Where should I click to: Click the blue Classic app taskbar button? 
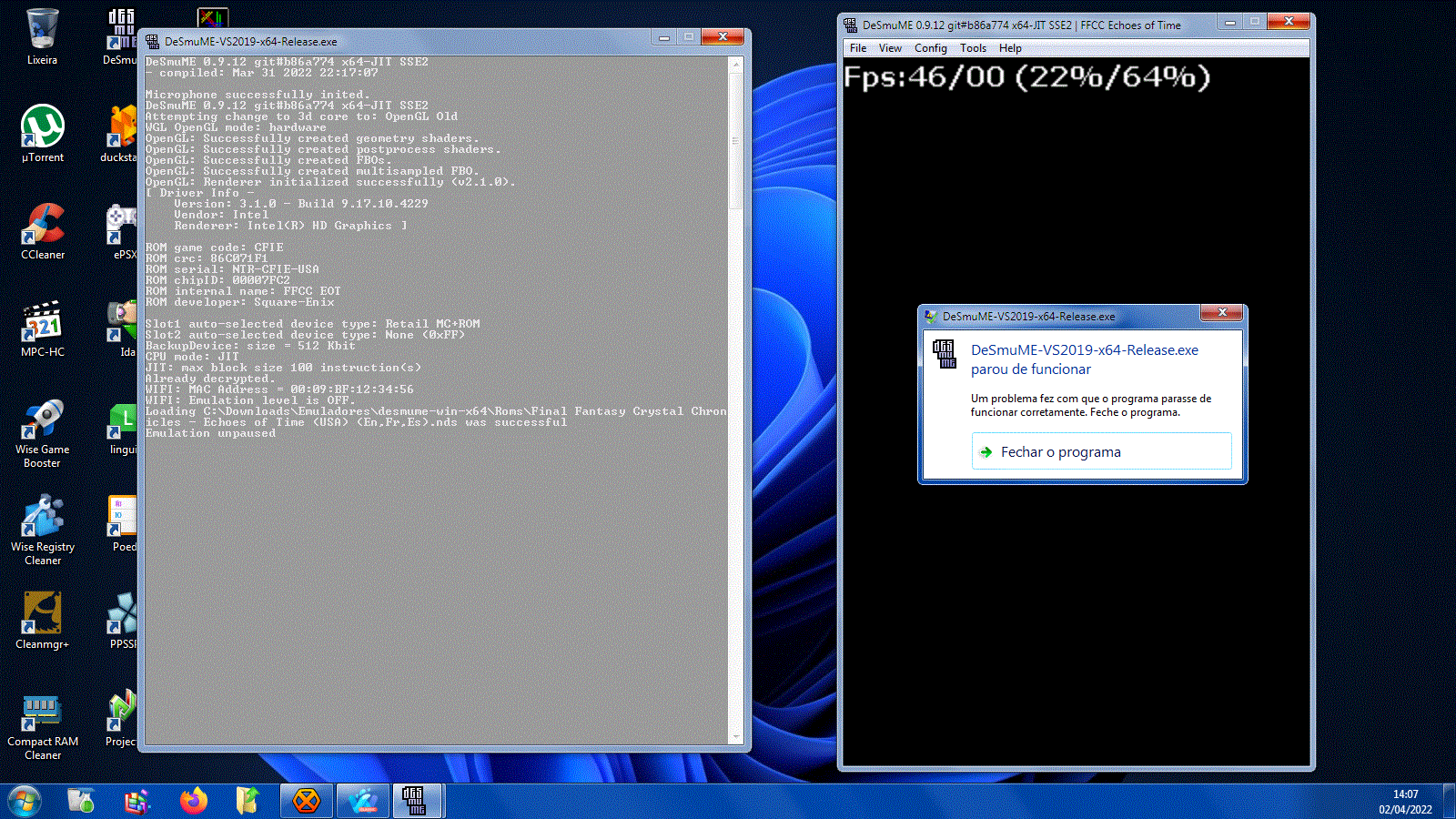click(362, 801)
